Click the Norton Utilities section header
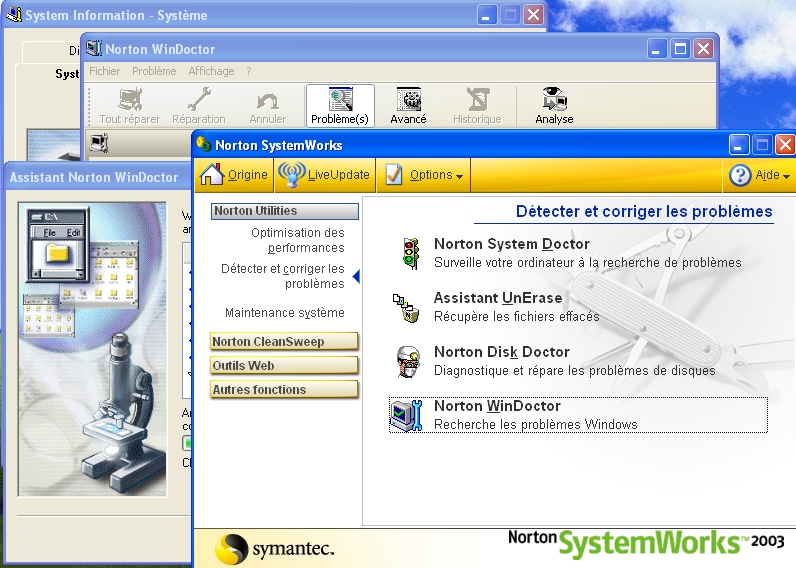 [284, 211]
